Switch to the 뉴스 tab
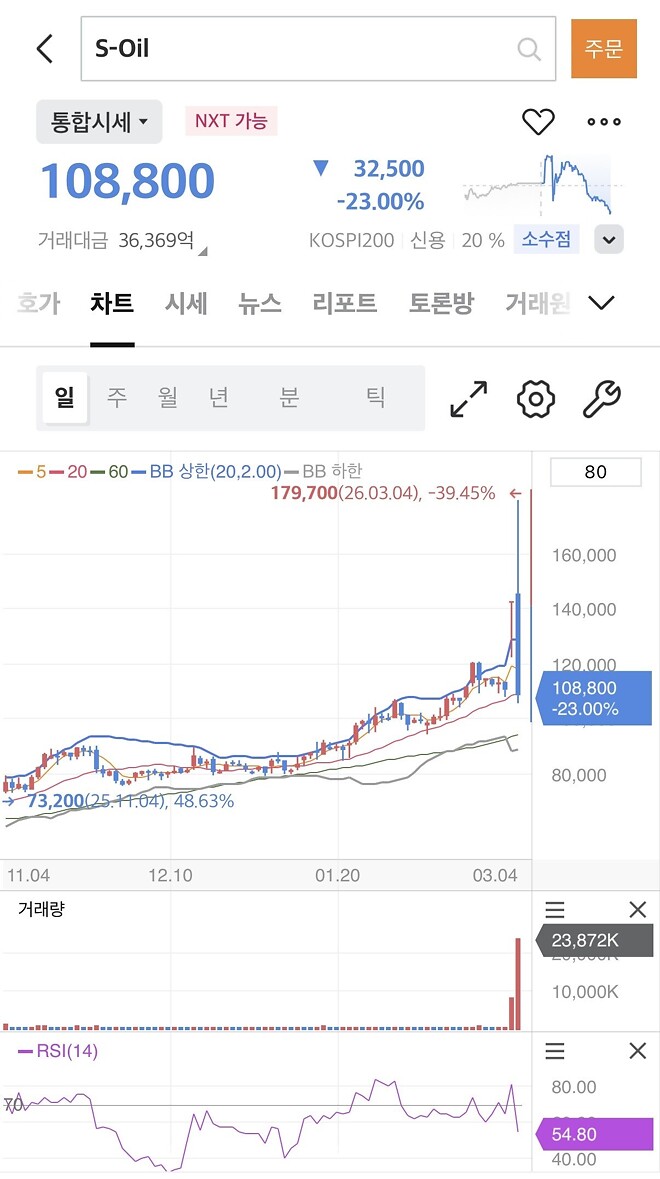Image resolution: width=660 pixels, height=1179 pixels. point(258,303)
